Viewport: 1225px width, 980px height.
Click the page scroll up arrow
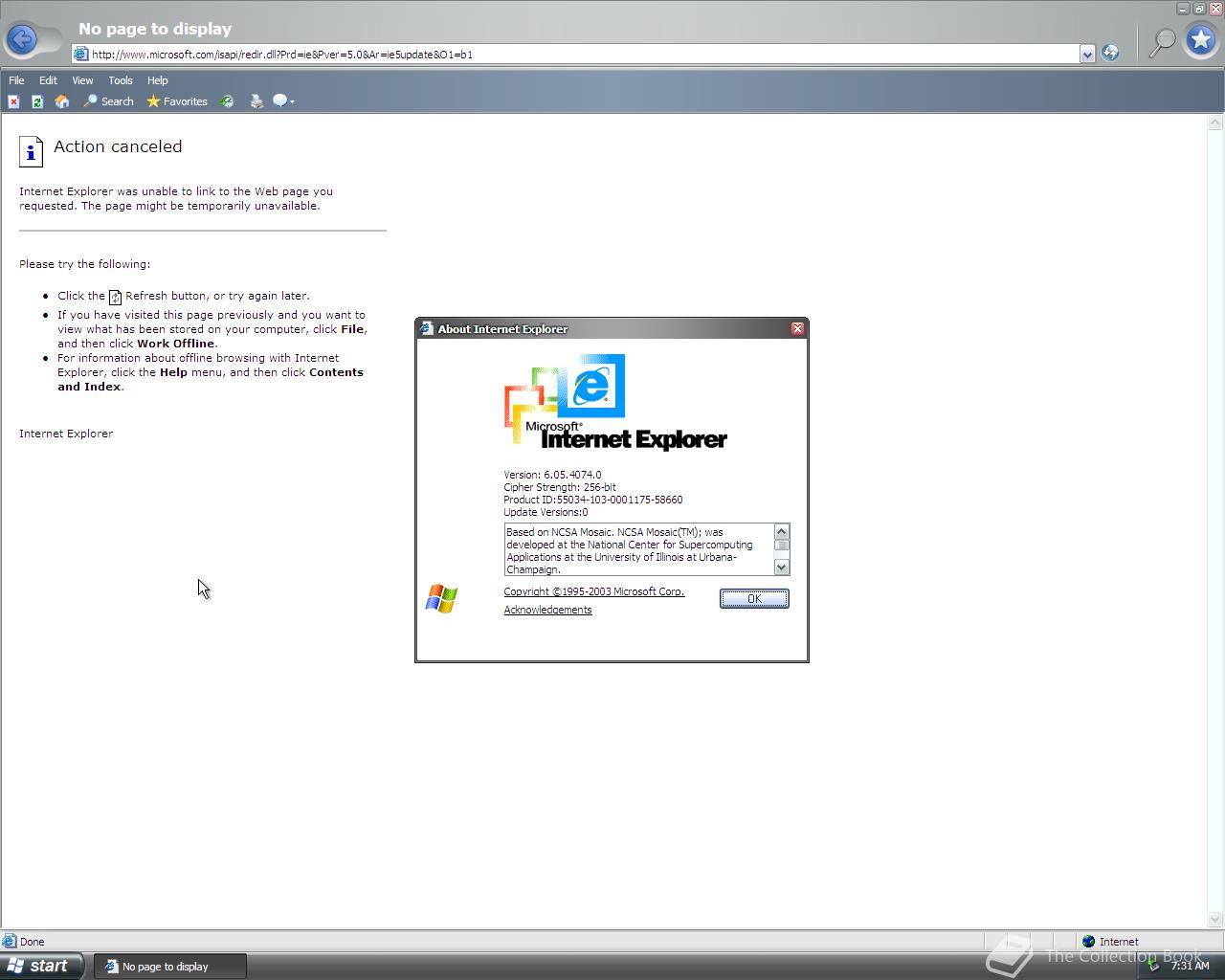pyautogui.click(x=1215, y=122)
